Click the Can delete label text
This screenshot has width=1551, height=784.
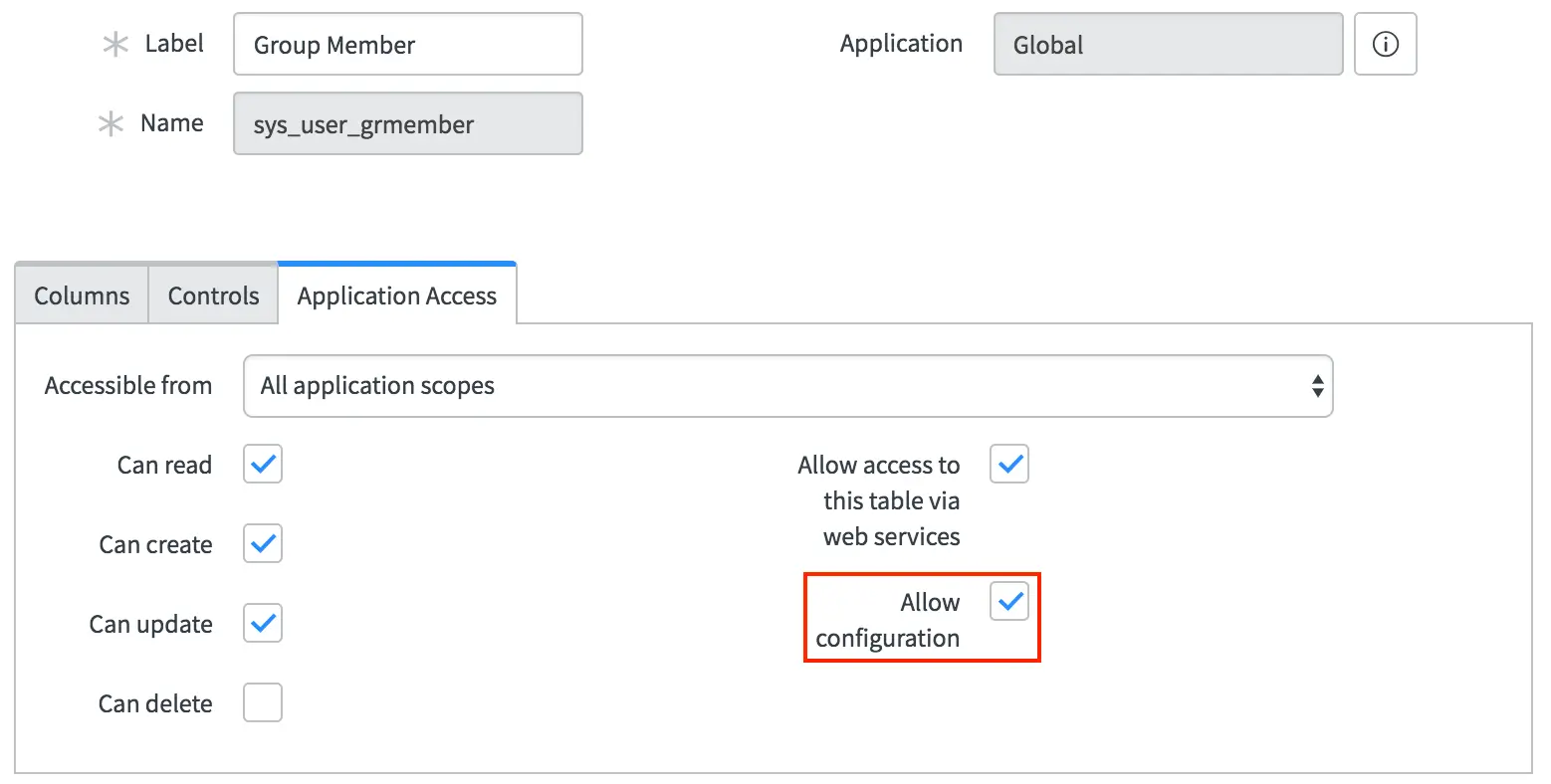tap(155, 703)
